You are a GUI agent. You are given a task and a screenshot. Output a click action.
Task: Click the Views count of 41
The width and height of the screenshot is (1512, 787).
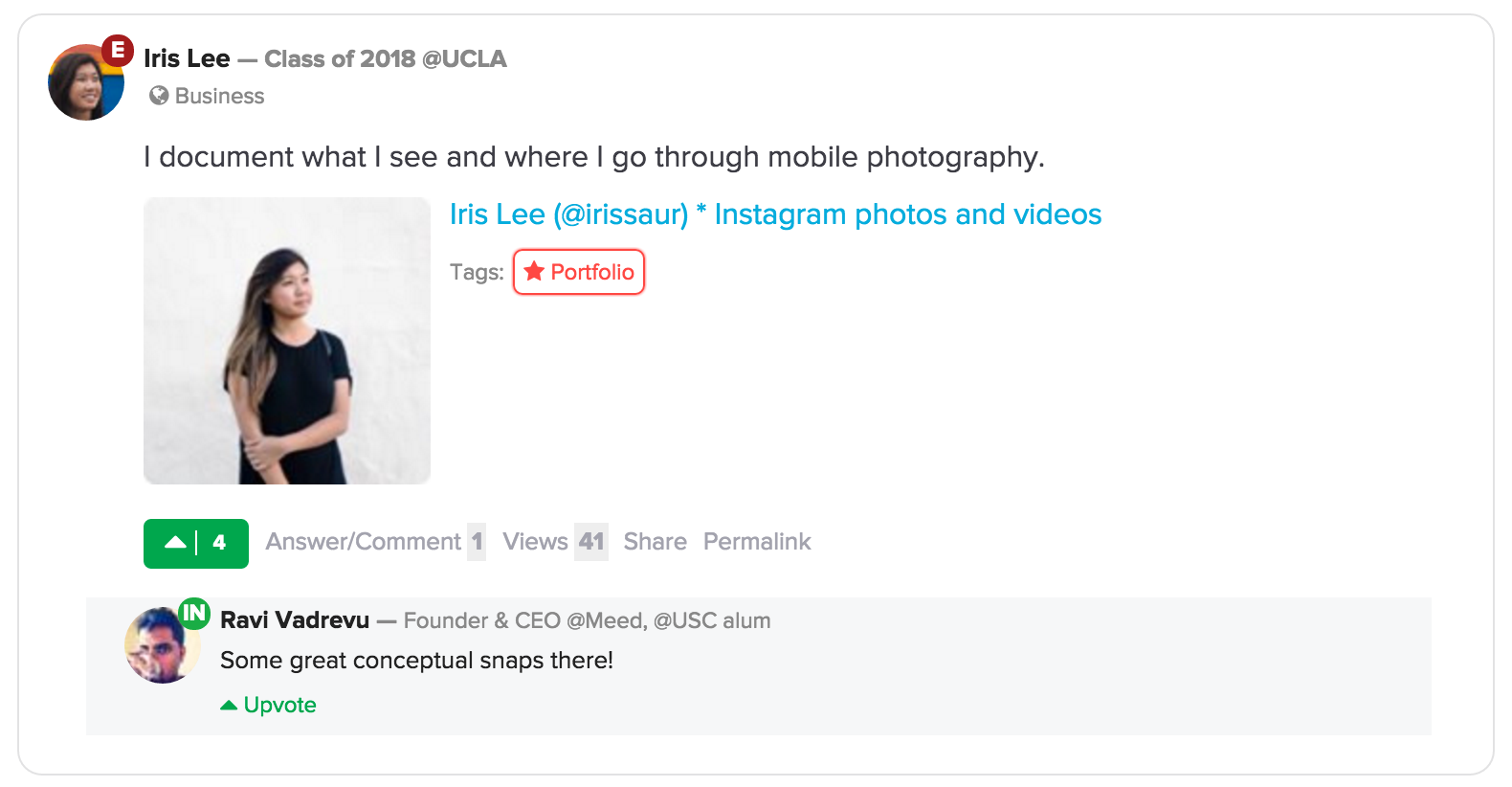coord(591,542)
